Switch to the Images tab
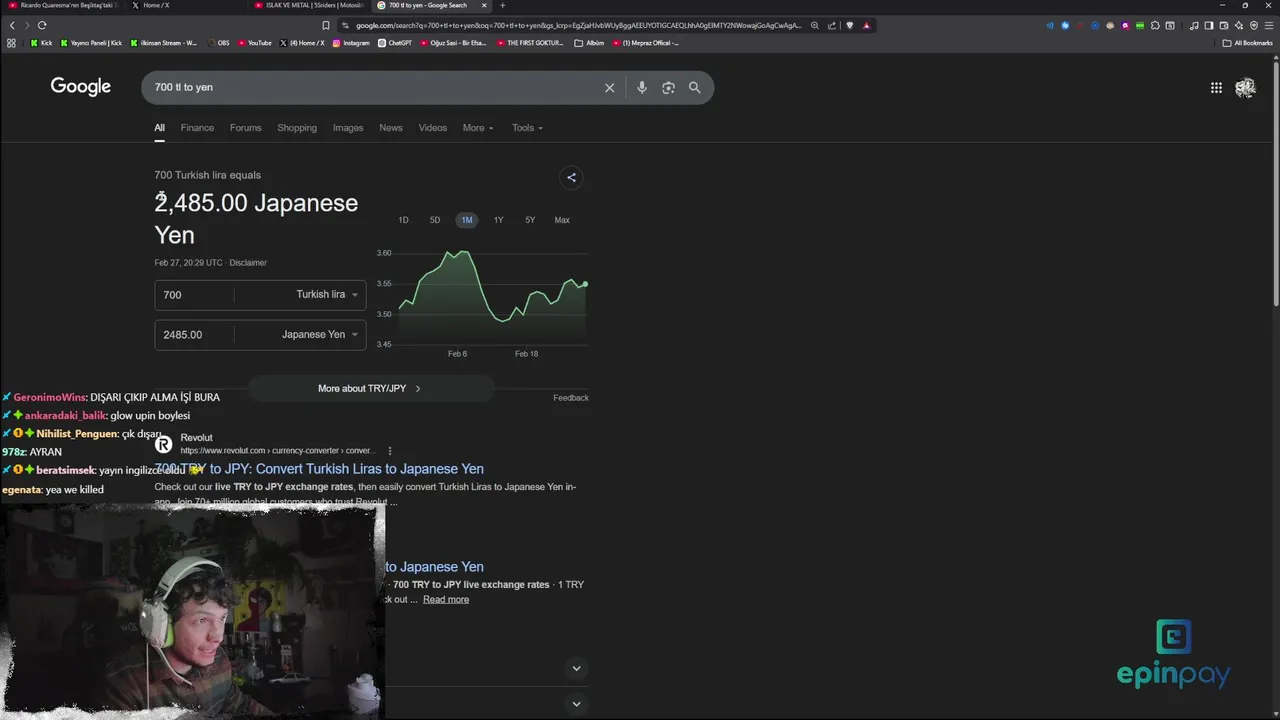The width and height of the screenshot is (1280, 720). [348, 128]
